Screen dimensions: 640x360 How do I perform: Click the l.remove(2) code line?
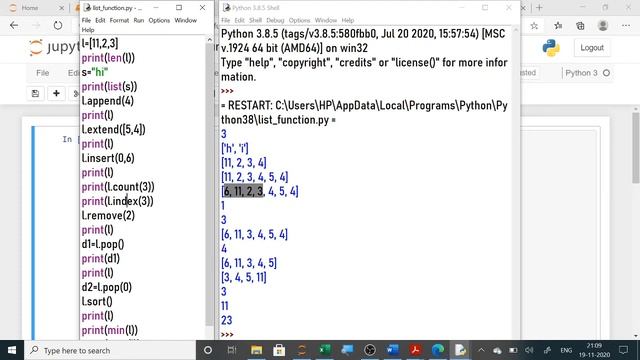108,216
